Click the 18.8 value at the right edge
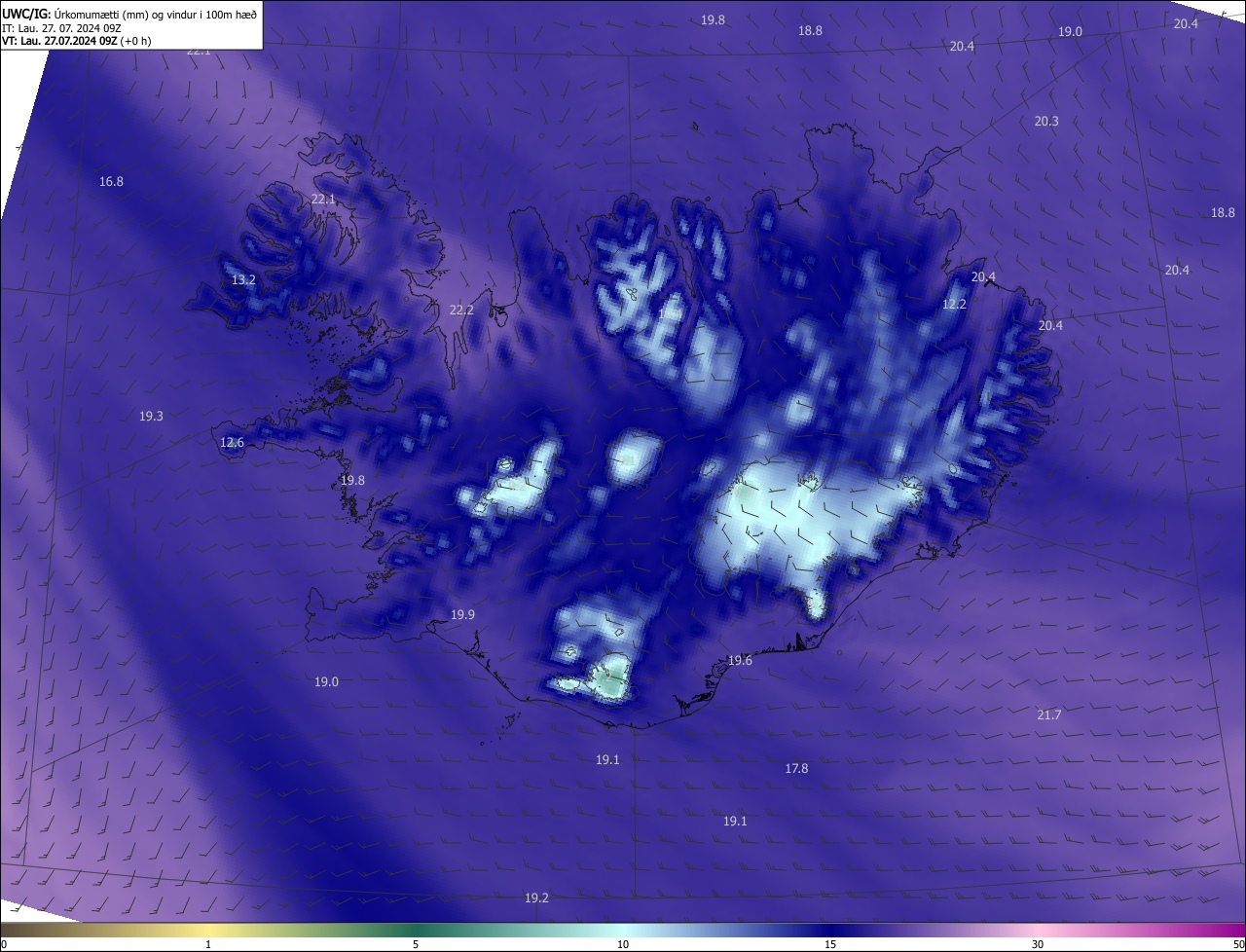Image resolution: width=1246 pixels, height=952 pixels. tap(1223, 213)
